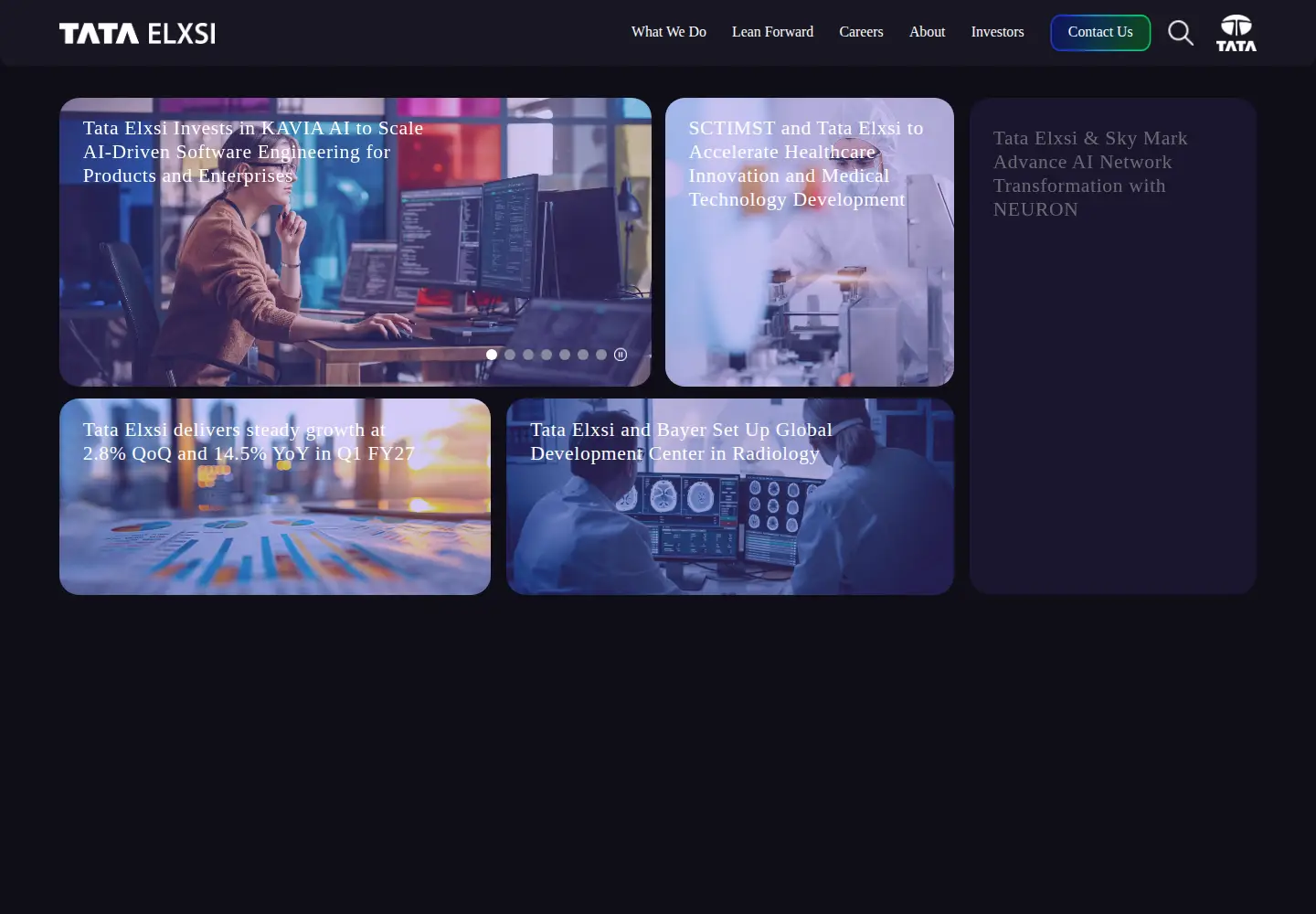Viewport: 1316px width, 914px height.
Task: Open the Lean Forward menu
Action: pyautogui.click(x=772, y=32)
